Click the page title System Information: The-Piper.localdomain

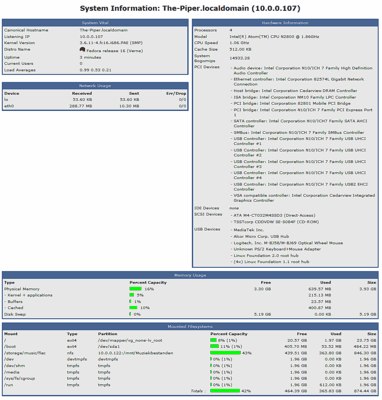(190, 8)
